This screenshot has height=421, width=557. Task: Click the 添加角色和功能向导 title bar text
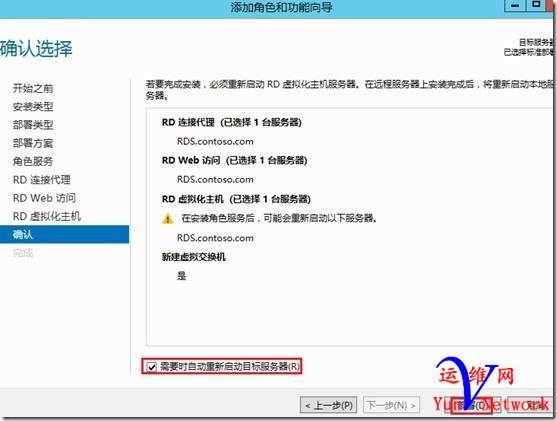pos(281,7)
